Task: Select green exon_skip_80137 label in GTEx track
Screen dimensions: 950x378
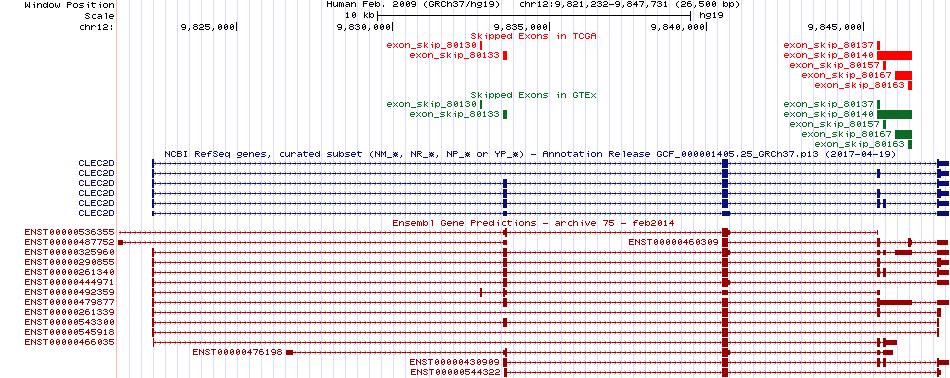Action: pyautogui.click(x=828, y=104)
